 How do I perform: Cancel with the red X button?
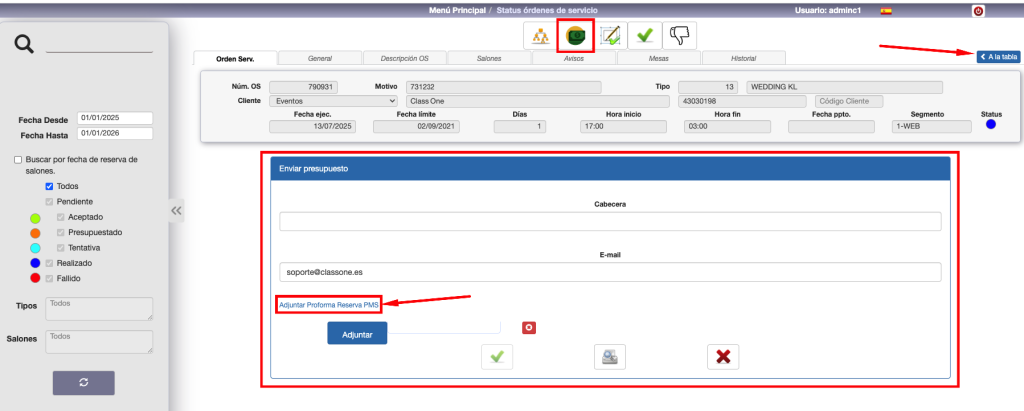click(x=722, y=357)
